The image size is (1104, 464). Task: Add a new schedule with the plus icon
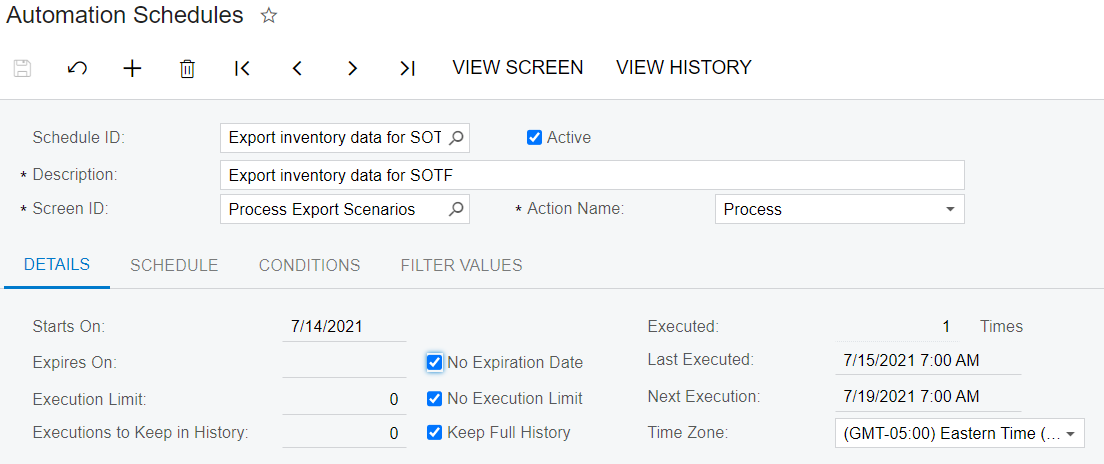pos(132,68)
